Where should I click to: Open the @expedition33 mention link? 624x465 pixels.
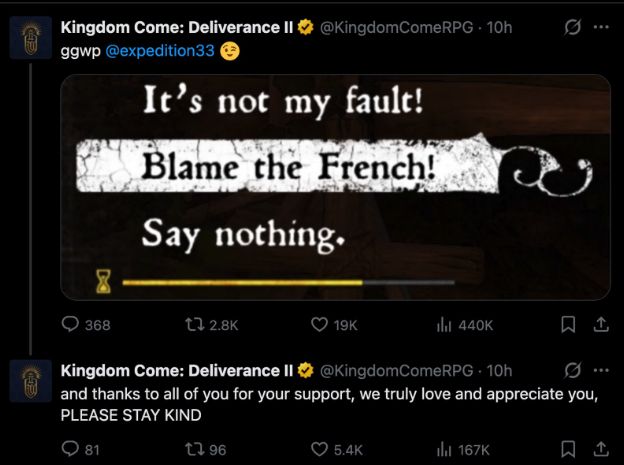[160, 51]
